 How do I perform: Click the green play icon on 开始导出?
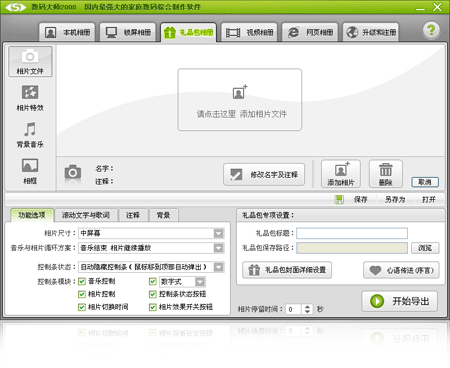[x=377, y=301]
